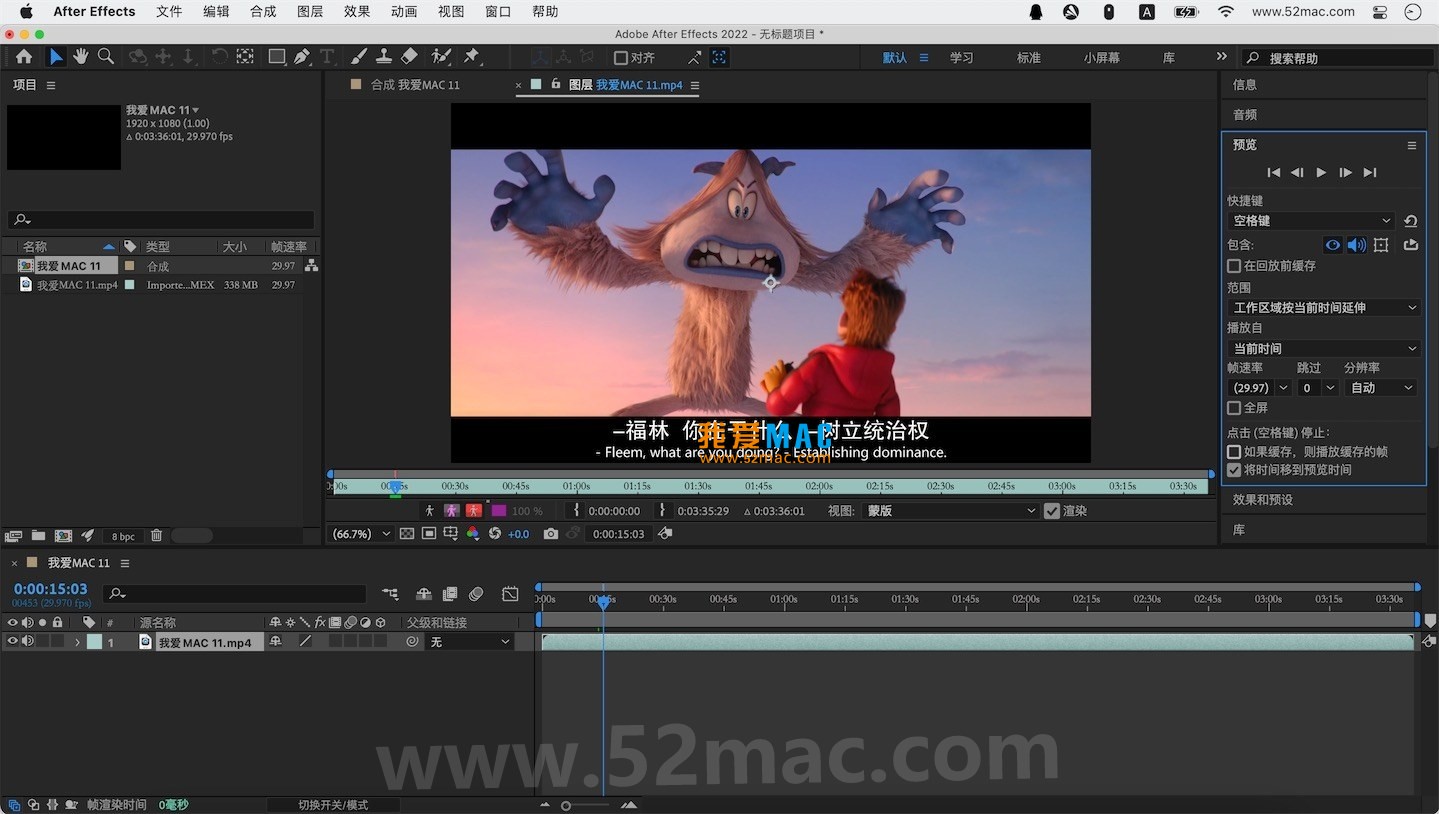Image resolution: width=1439 pixels, height=814 pixels.
Task: Select the Eraser tool
Action: 409,57
